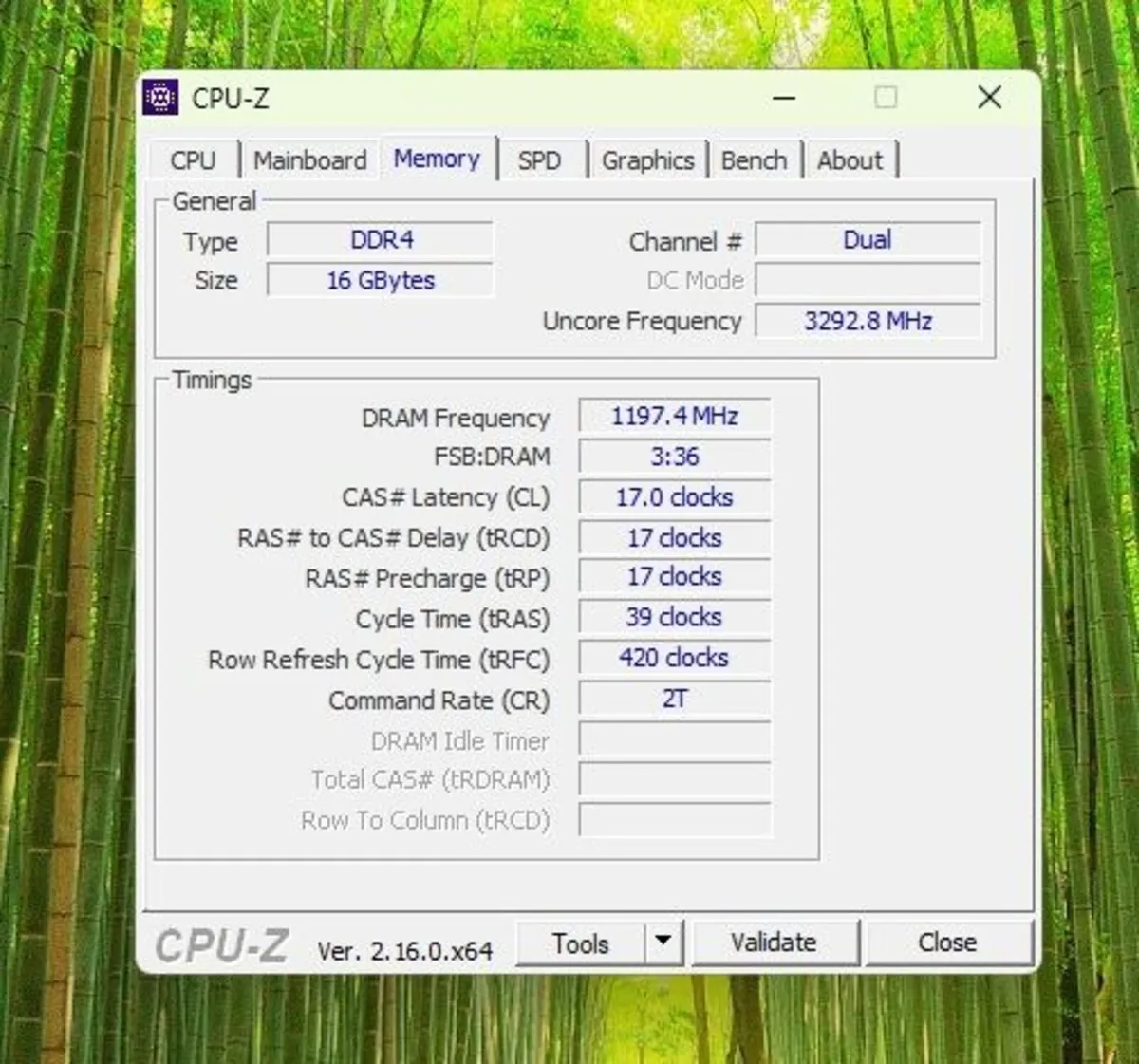Click the empty DC Mode field
Screen dimensions: 1139x1064
(x=868, y=281)
